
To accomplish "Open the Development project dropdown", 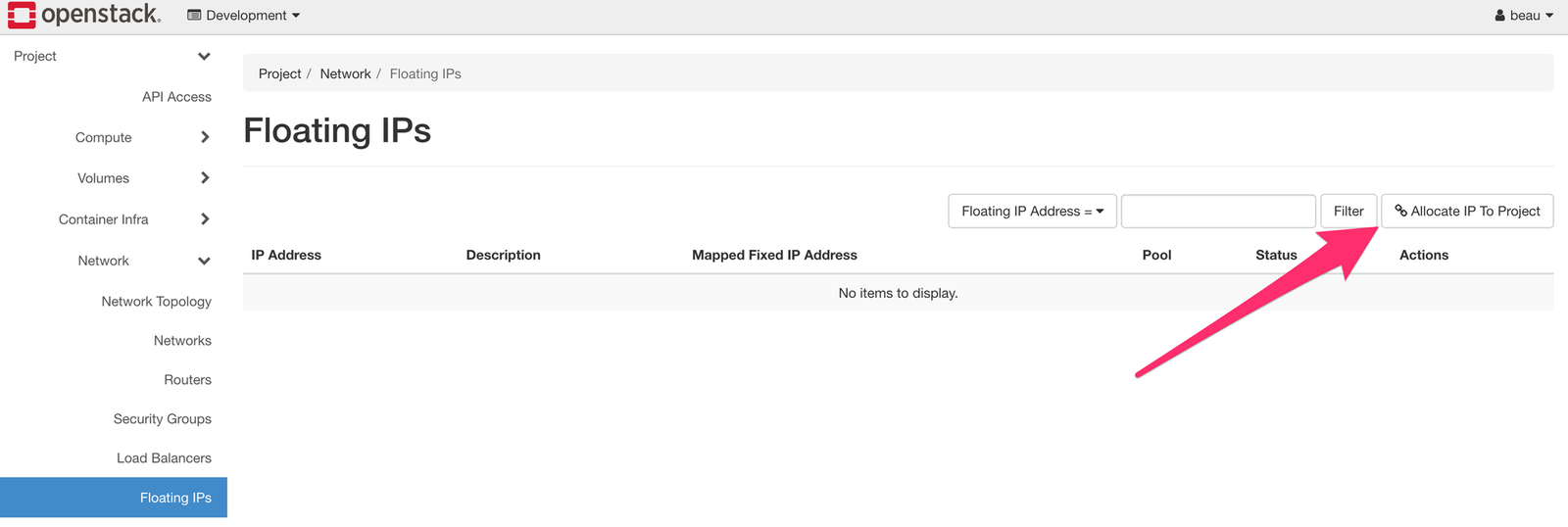I will click(244, 16).
